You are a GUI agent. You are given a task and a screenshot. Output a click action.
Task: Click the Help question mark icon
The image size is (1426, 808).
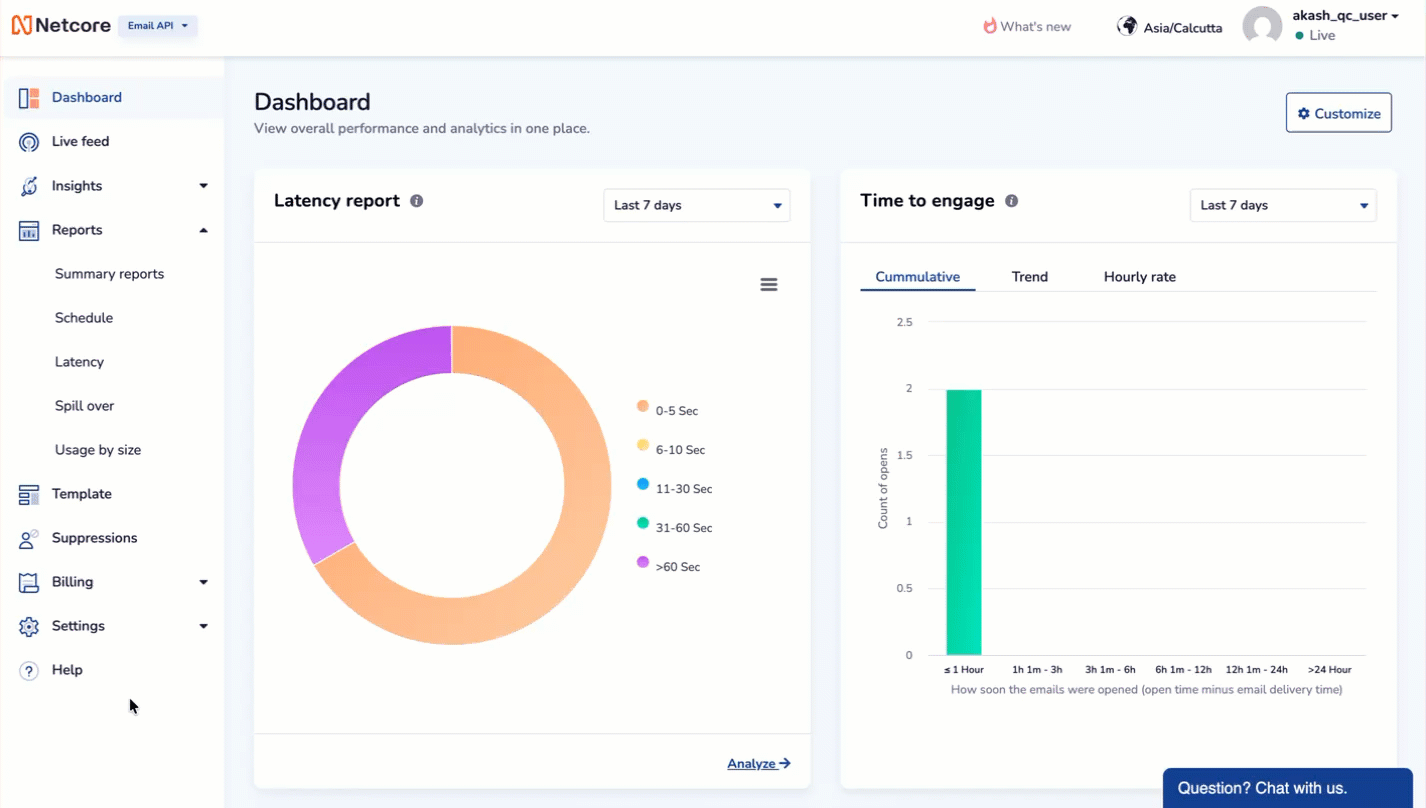click(28, 669)
